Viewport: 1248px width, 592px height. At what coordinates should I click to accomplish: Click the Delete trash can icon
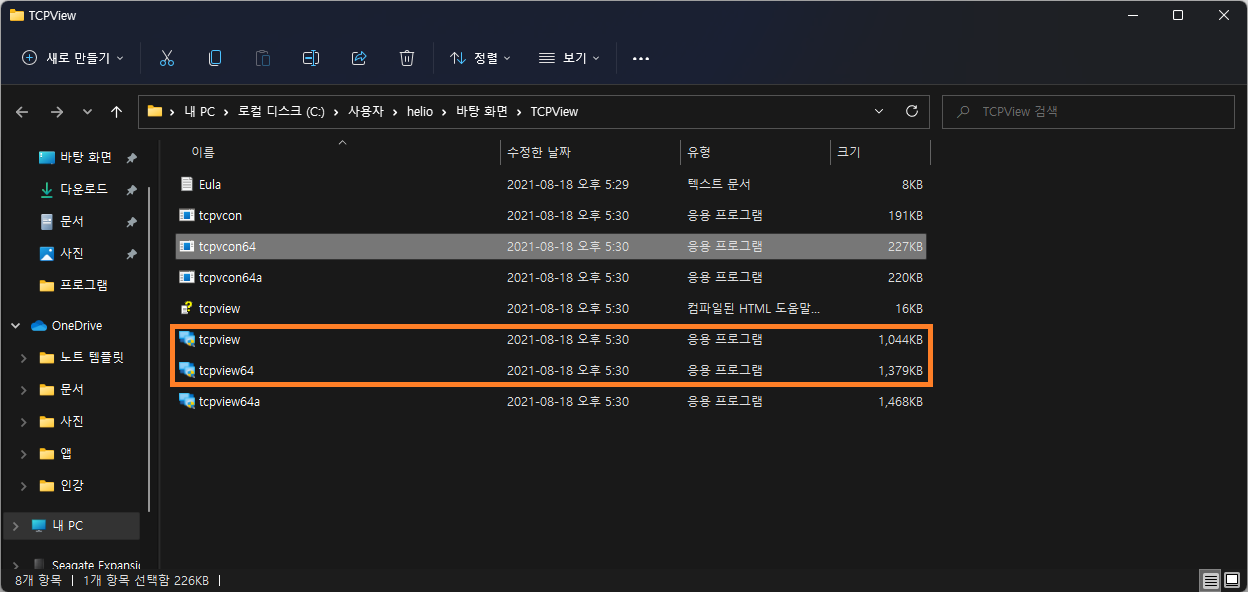coord(407,58)
